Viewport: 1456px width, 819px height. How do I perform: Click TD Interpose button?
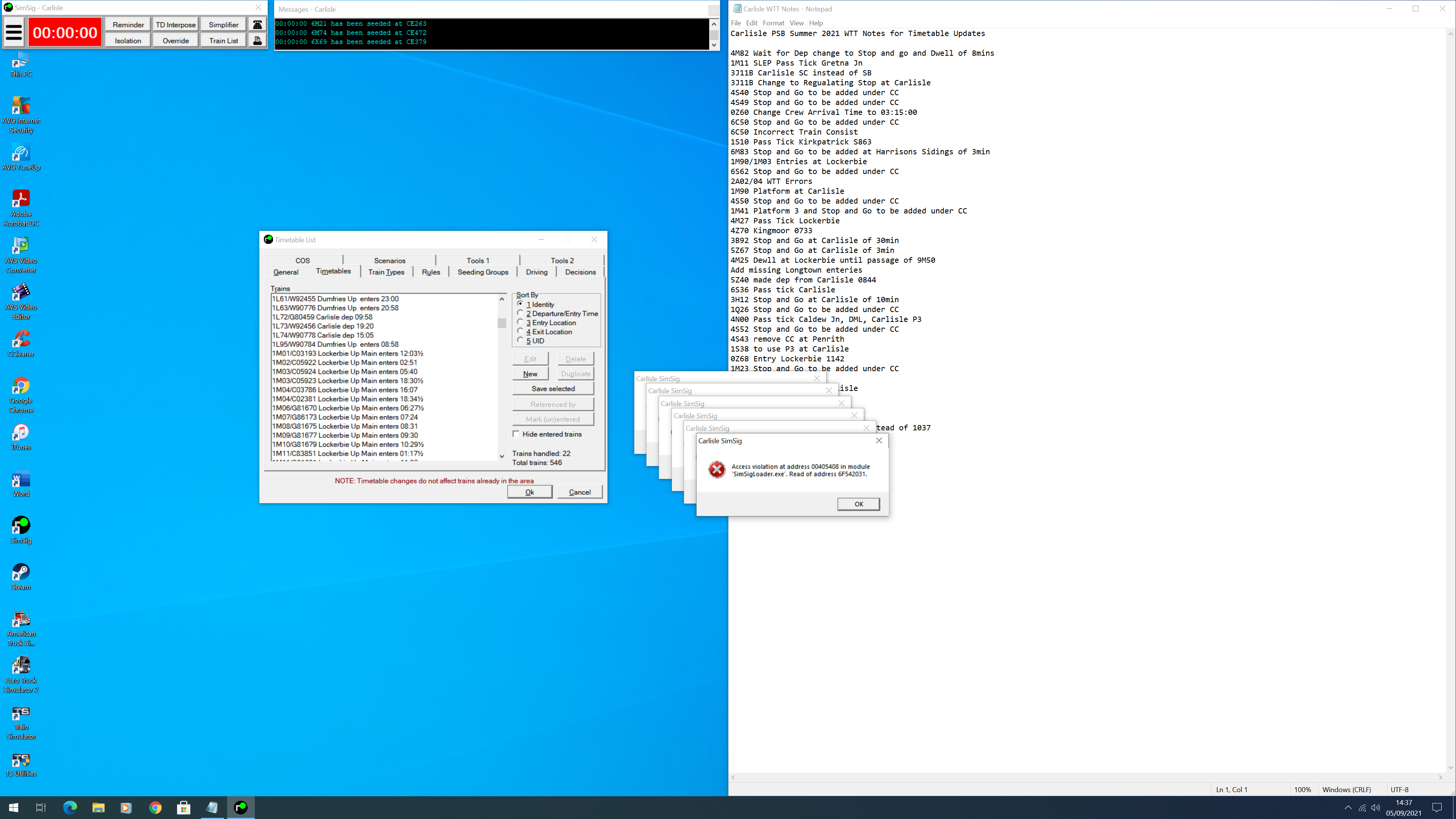(x=176, y=24)
